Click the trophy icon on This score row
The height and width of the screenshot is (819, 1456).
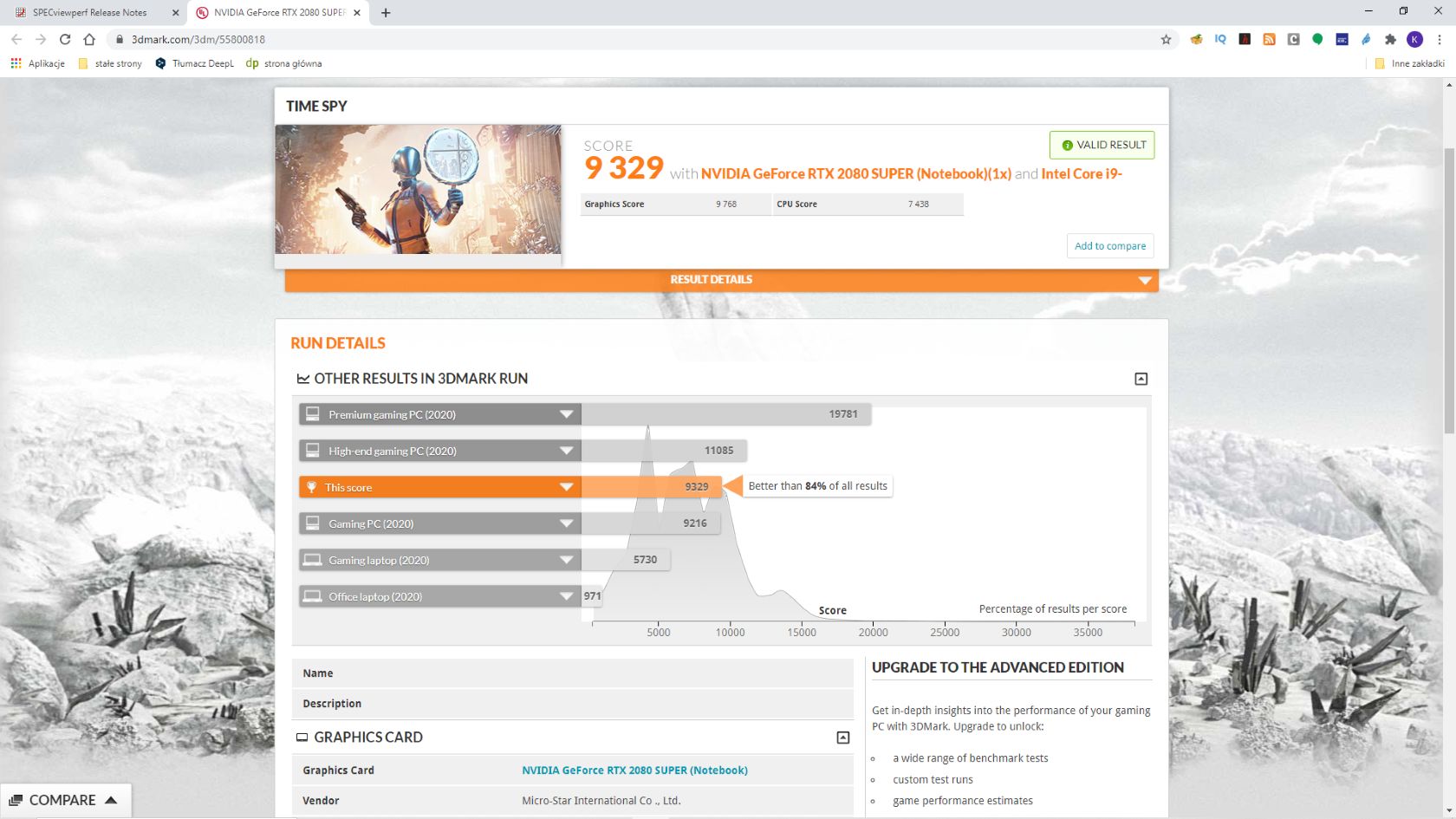pyautogui.click(x=313, y=487)
